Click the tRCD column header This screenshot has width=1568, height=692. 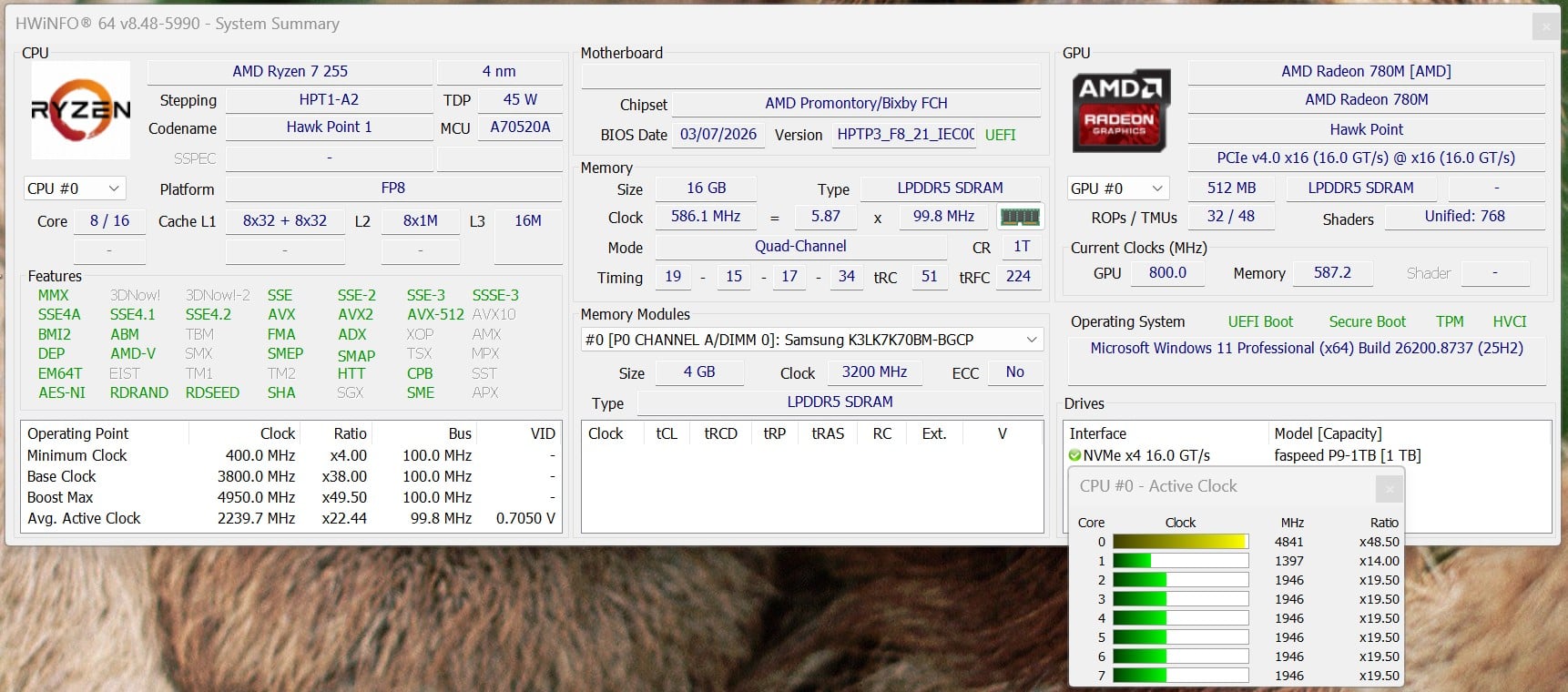coord(720,433)
